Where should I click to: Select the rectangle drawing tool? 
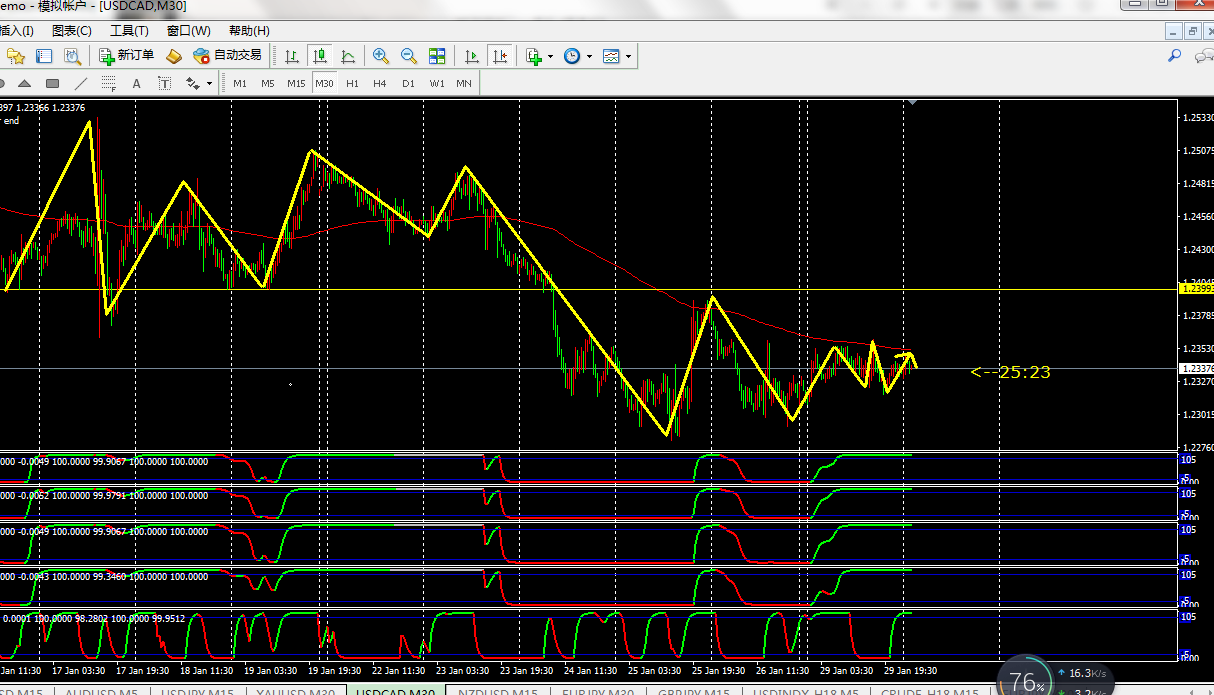pos(53,83)
